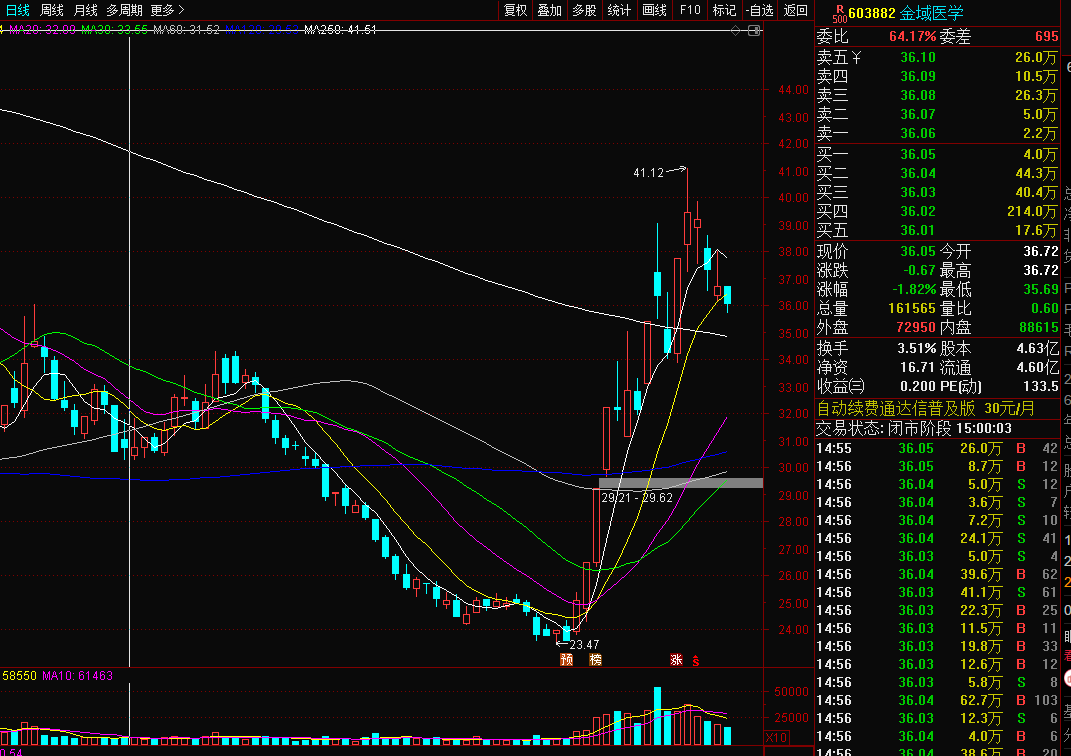Click the 量比 value 0.60
Viewport: 1071px width, 756px height.
[x=1044, y=309]
